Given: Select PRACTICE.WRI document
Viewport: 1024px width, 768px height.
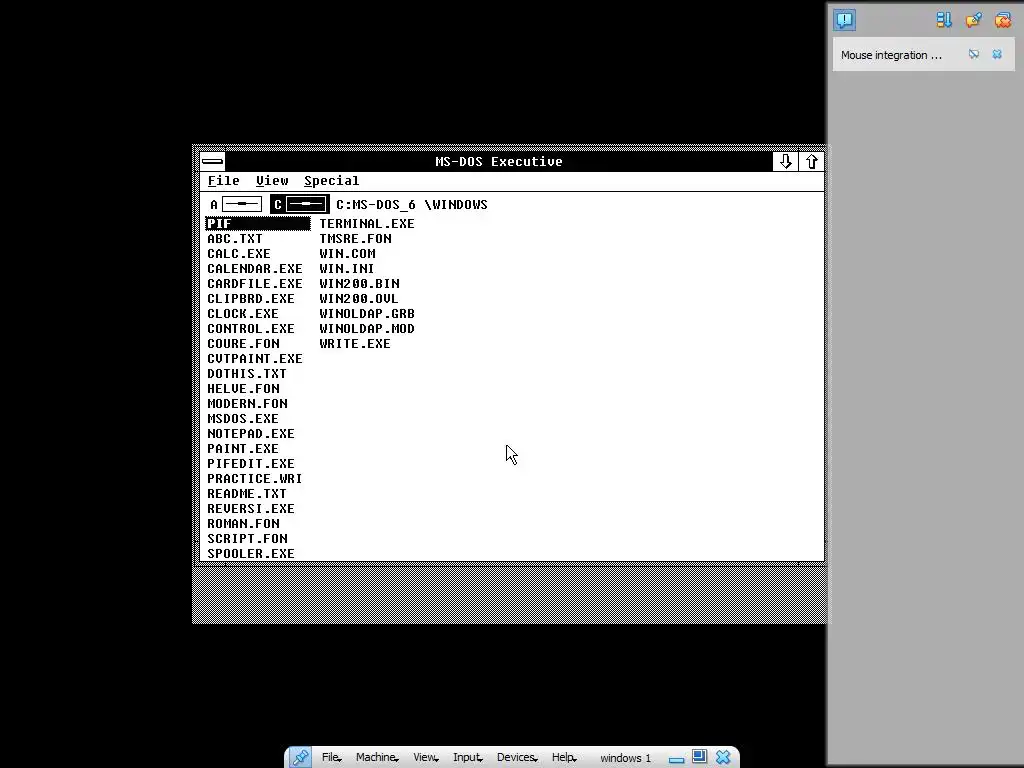Looking at the screenshot, I should (255, 479).
